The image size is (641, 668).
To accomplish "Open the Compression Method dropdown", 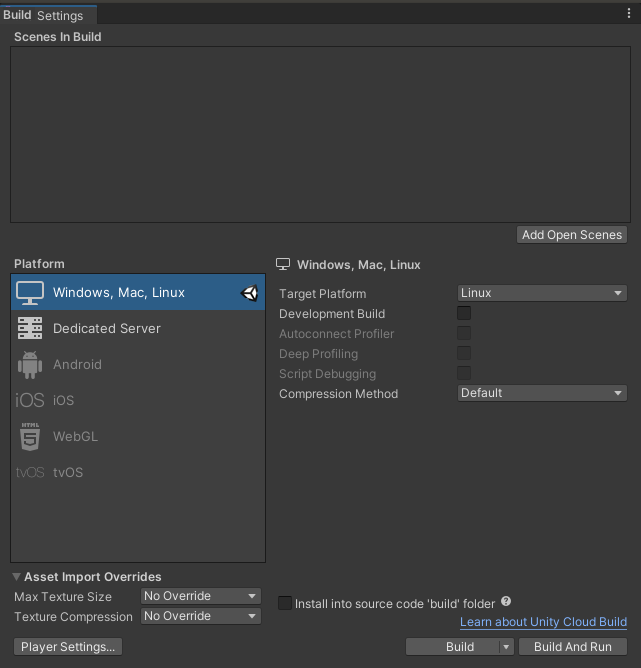I will click(541, 393).
